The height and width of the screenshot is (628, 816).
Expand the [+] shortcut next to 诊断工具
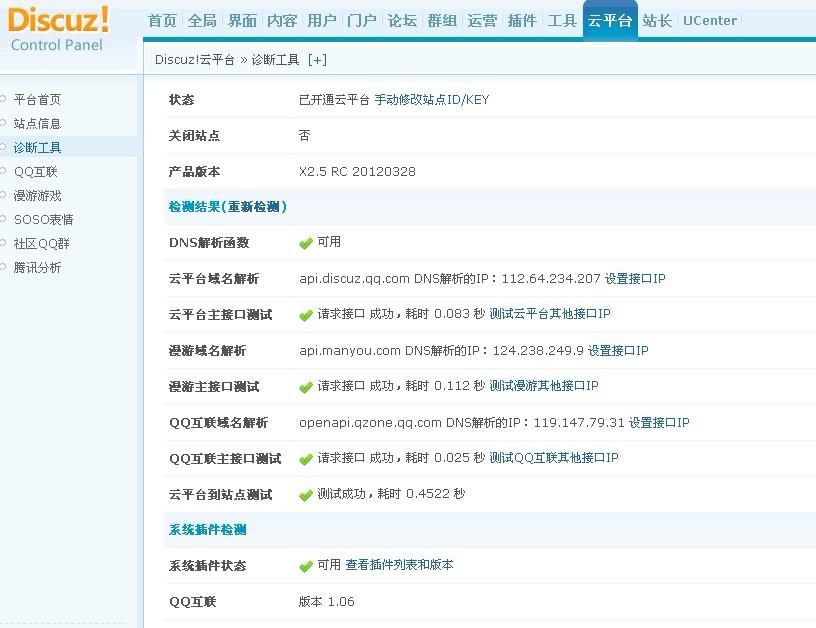pos(317,60)
